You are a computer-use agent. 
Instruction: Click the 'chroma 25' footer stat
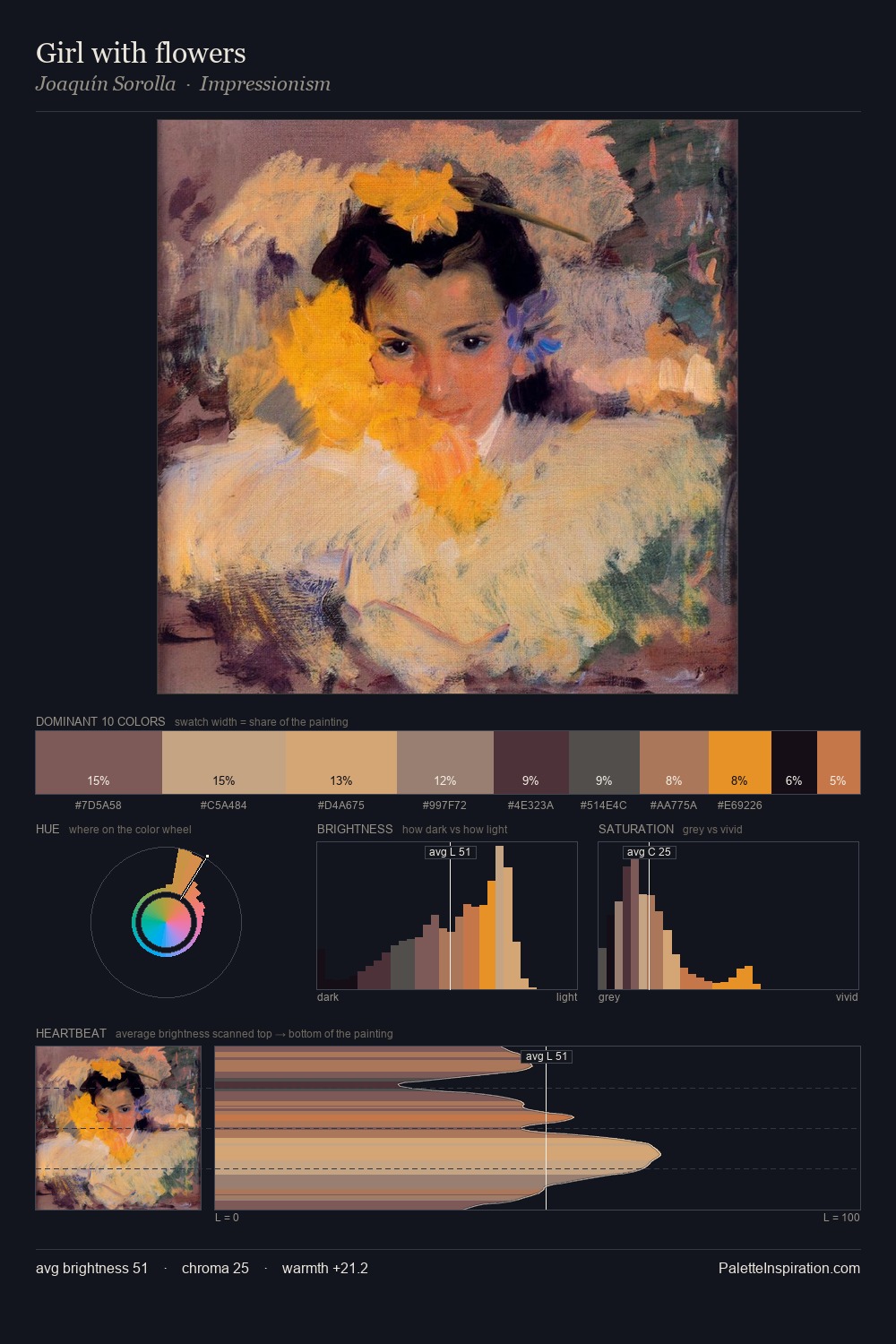(215, 1268)
